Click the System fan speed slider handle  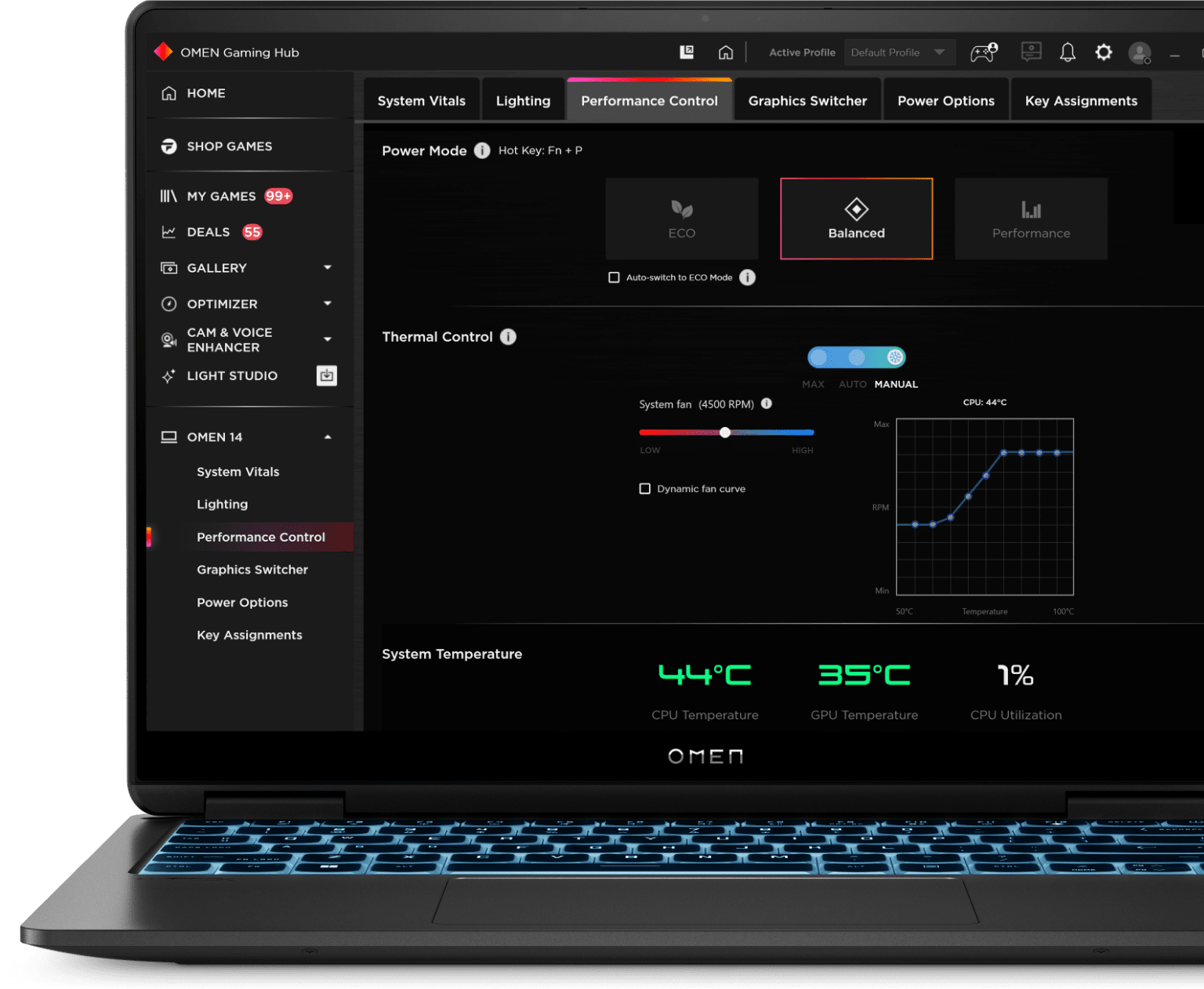point(725,433)
